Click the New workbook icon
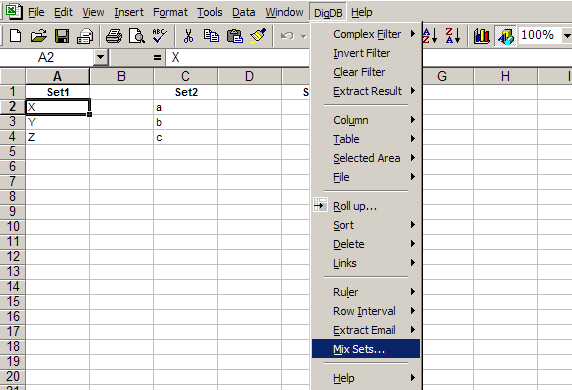 coord(15,36)
